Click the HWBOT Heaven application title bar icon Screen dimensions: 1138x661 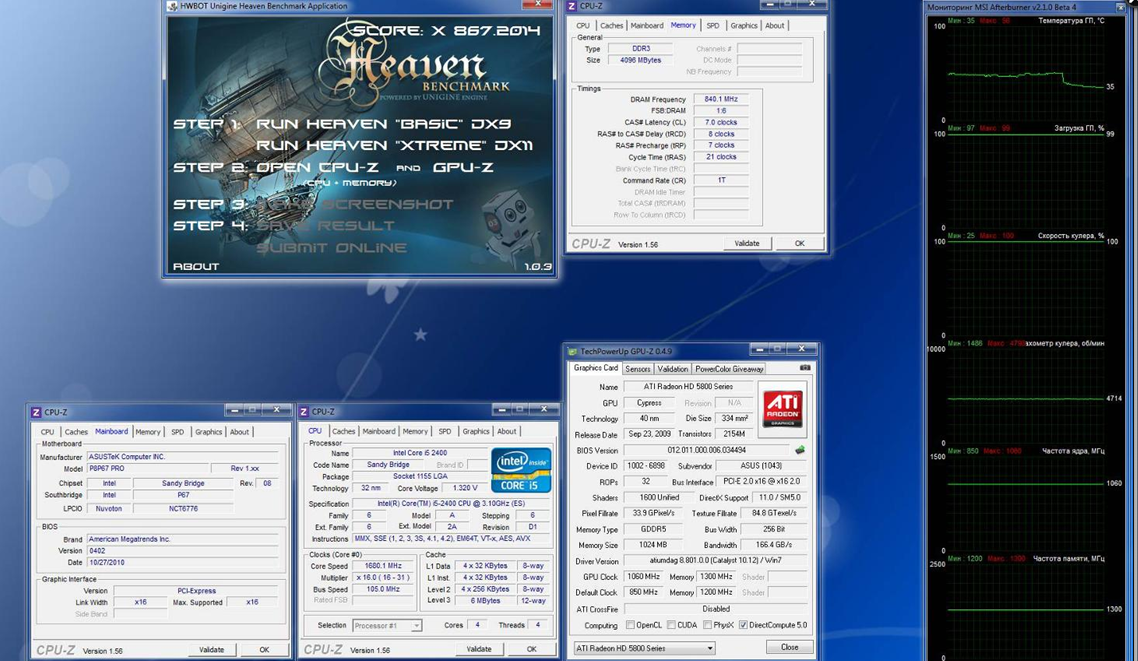click(172, 6)
